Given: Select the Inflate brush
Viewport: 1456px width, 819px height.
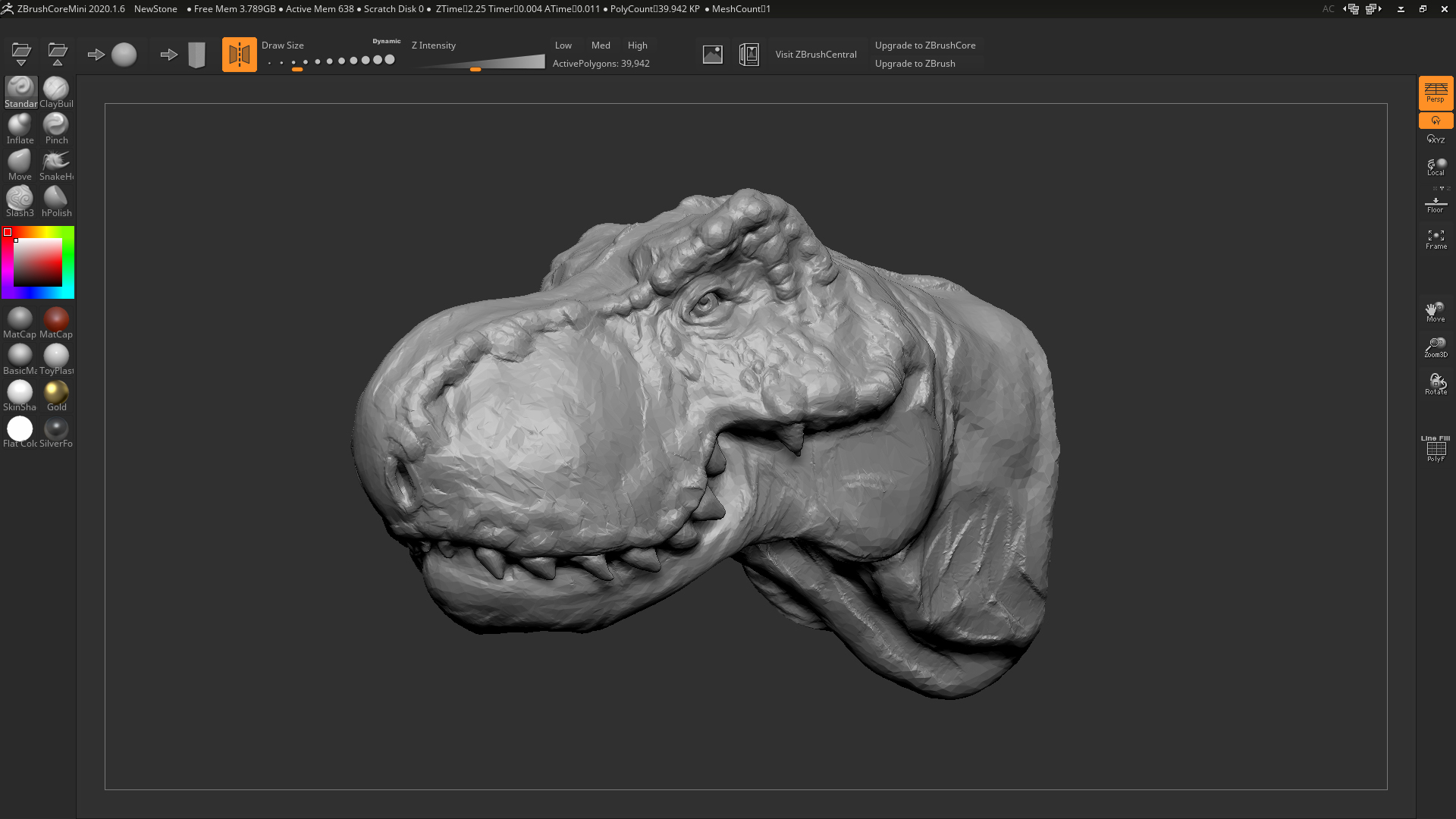Looking at the screenshot, I should pyautogui.click(x=20, y=129).
